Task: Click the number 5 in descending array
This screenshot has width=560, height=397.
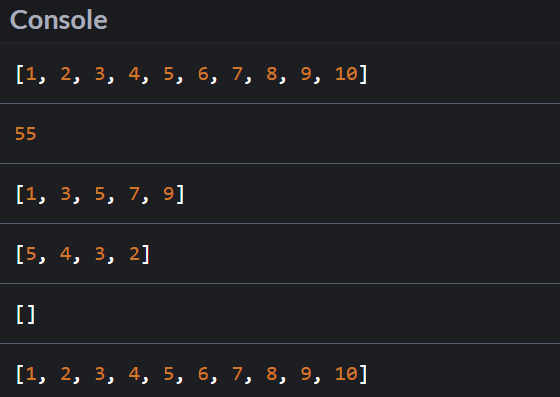Action: point(31,253)
